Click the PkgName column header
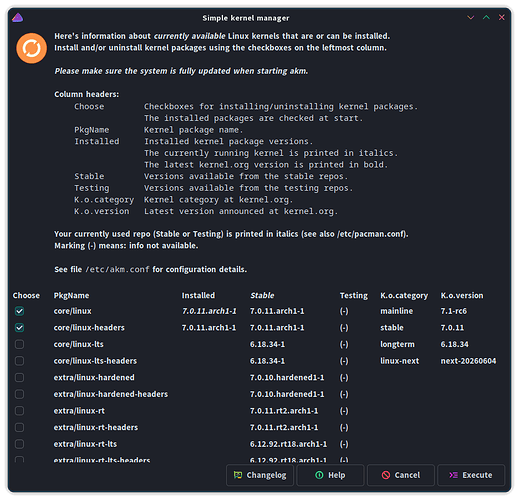518x500 pixels. (x=71, y=295)
